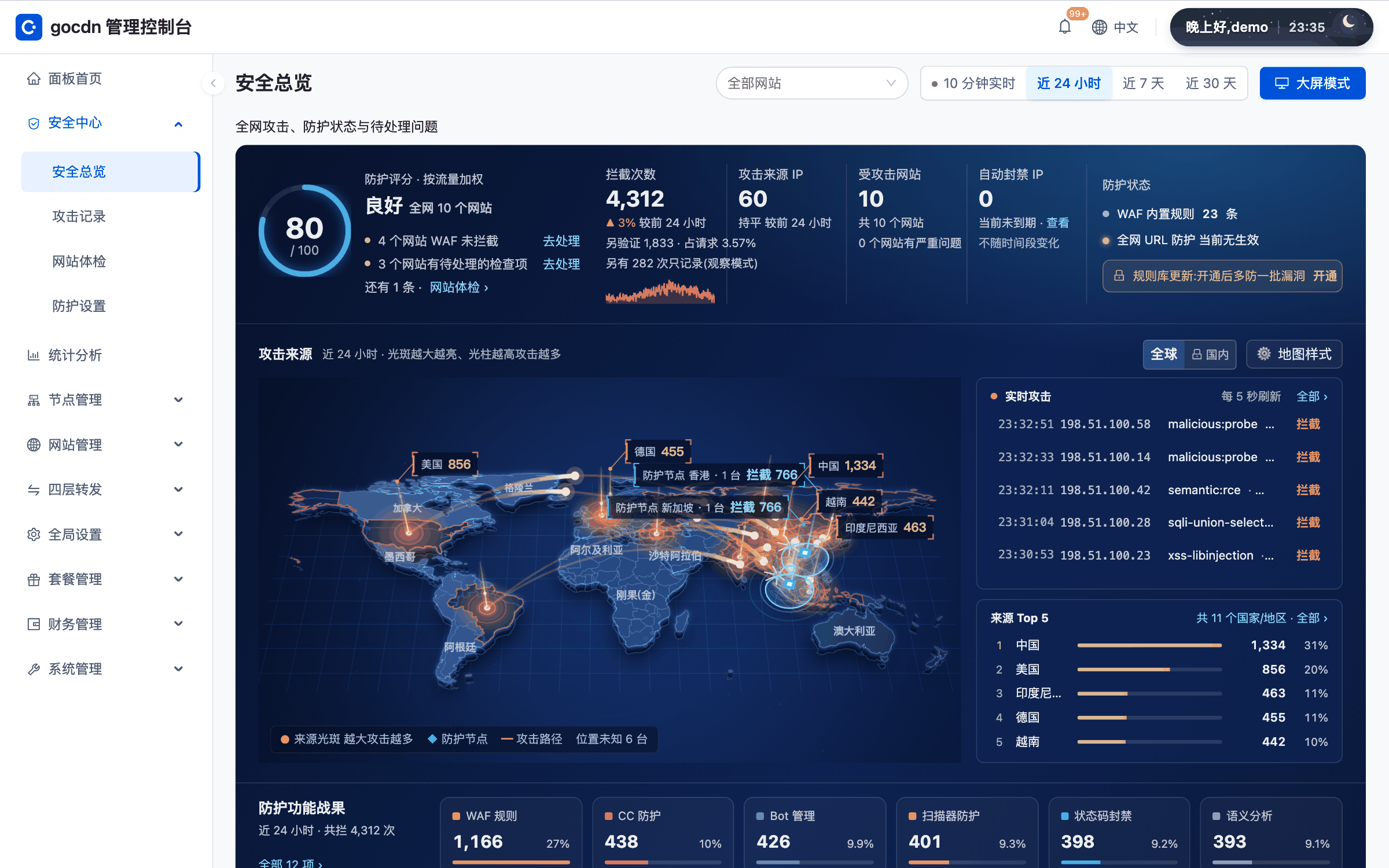Collapse the sidebar with arrow button
The image size is (1389, 868).
click(x=213, y=83)
